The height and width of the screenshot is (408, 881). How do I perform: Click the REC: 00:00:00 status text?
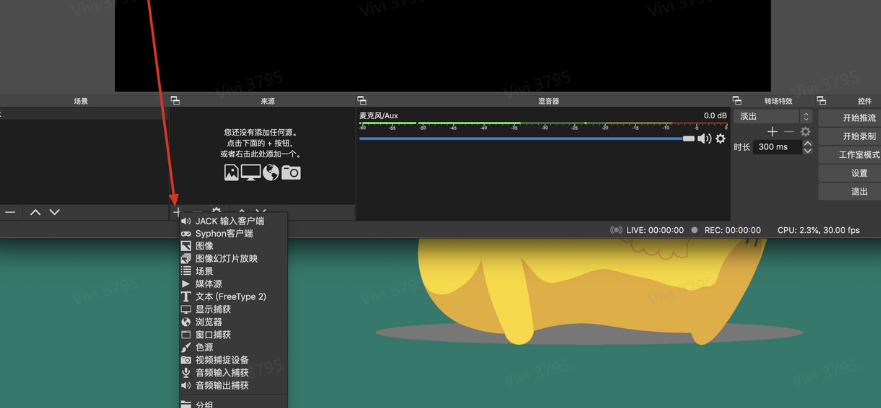pyautogui.click(x=733, y=230)
